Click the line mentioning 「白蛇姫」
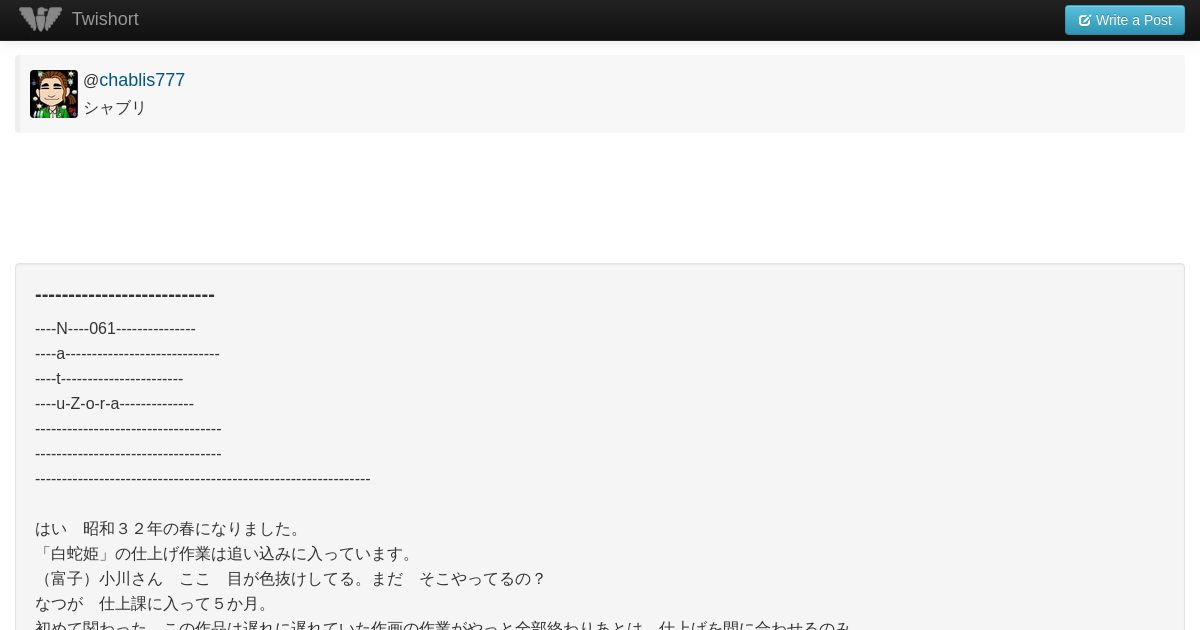This screenshot has width=1200, height=630. [225, 554]
